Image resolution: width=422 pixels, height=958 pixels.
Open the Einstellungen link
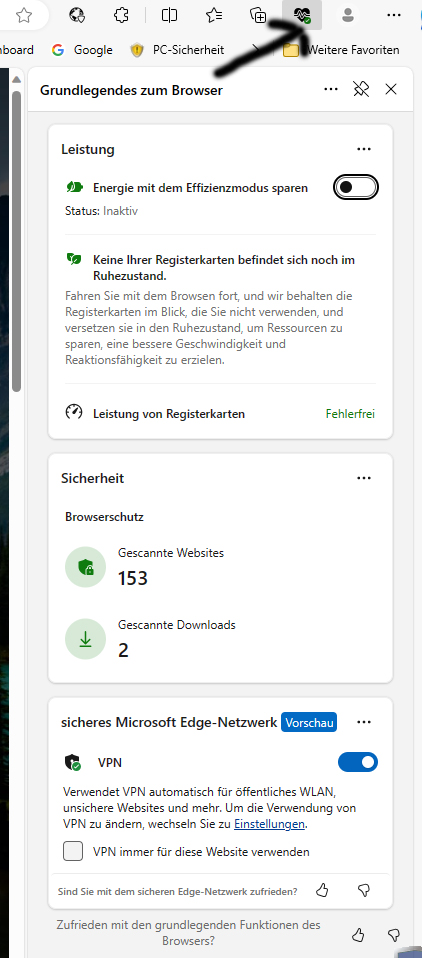(269, 824)
